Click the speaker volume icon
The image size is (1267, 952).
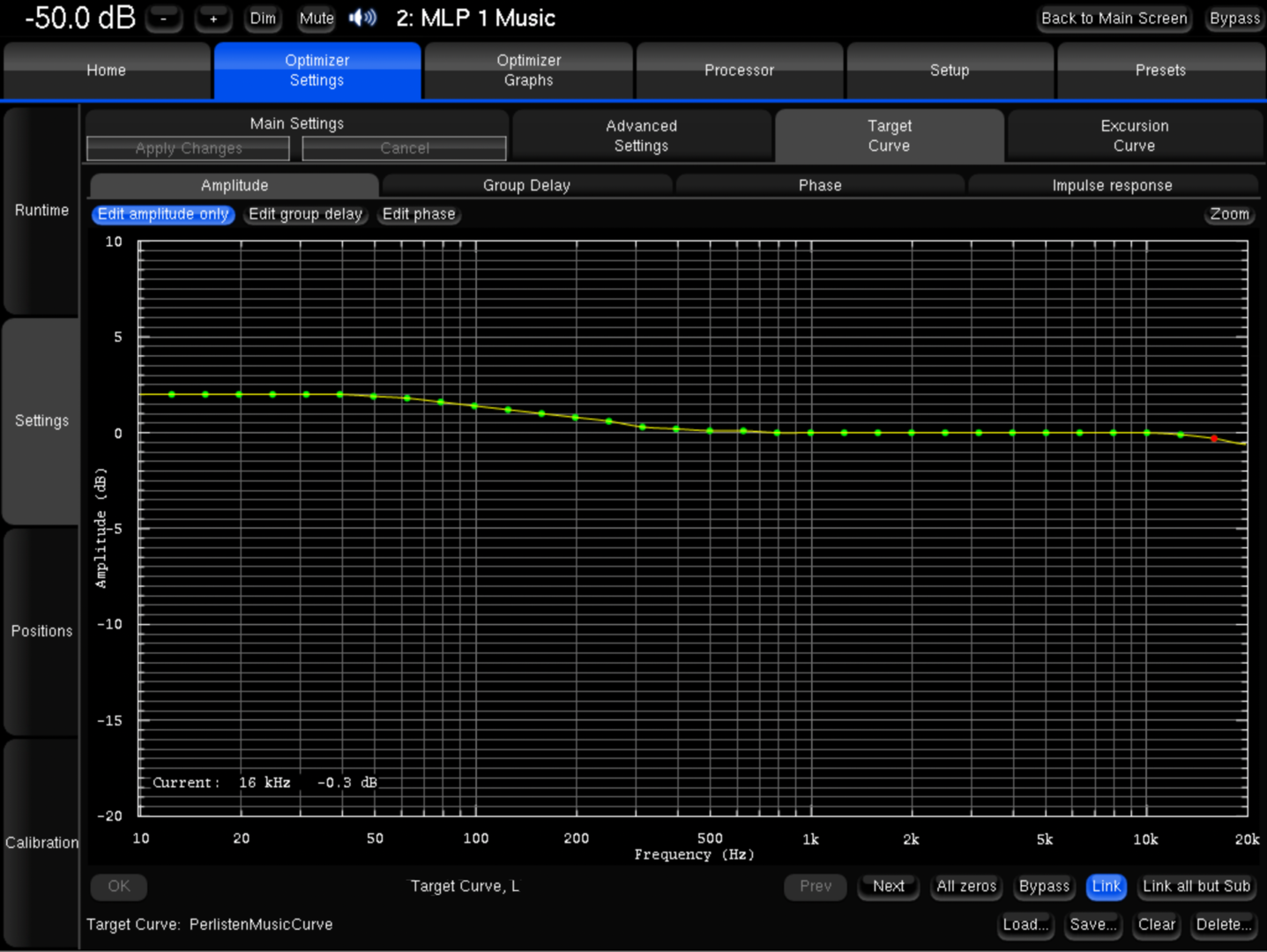click(362, 18)
